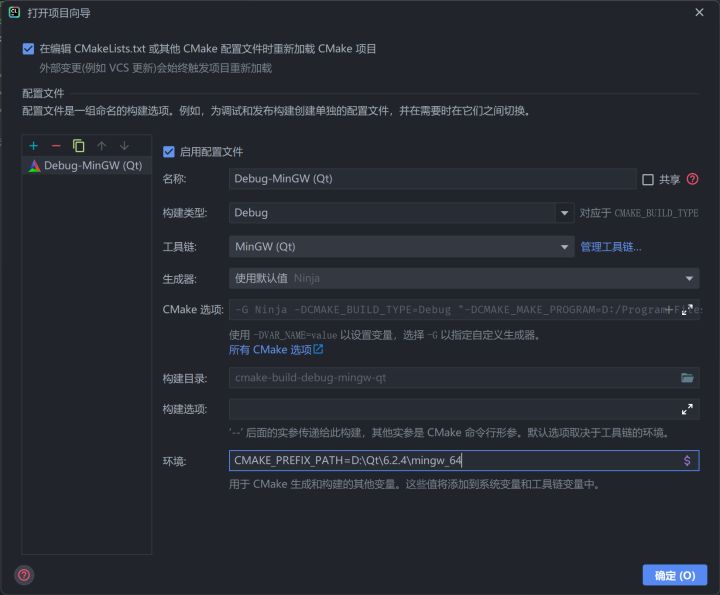Click the 管理工具链 link
Viewport: 720px width, 595px height.
[611, 247]
